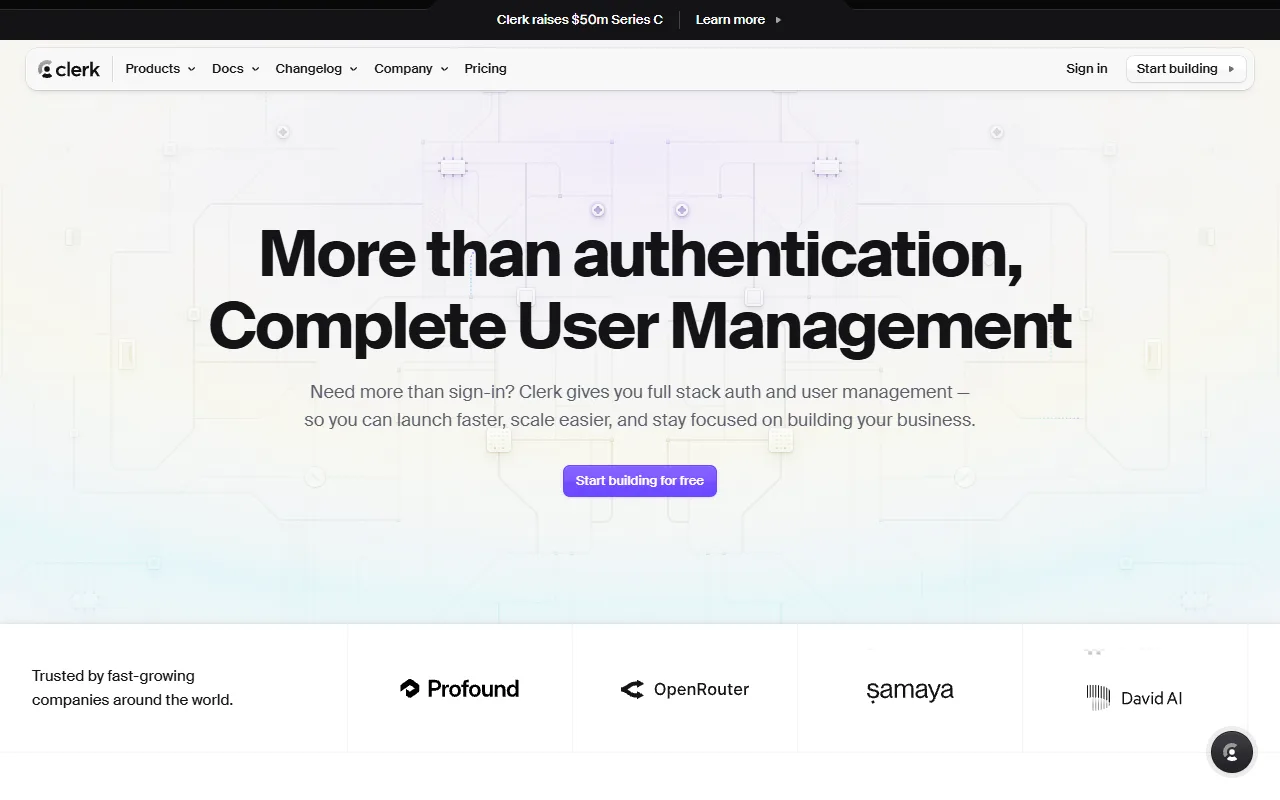Click Start building for free button
The image size is (1280, 800).
[x=640, y=481]
